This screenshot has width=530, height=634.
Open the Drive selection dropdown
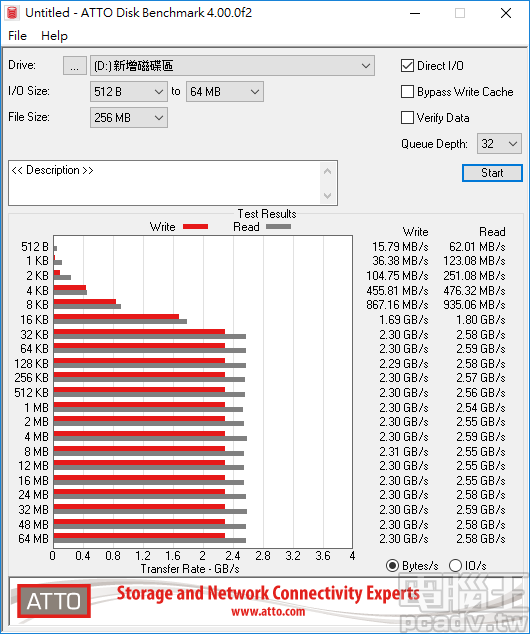[x=232, y=66]
